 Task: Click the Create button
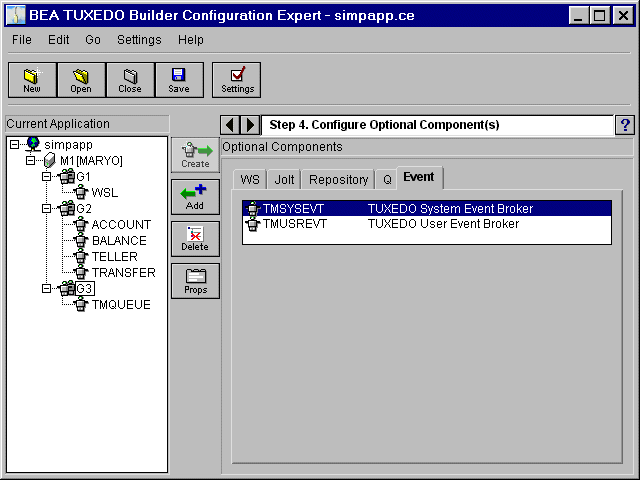click(196, 155)
